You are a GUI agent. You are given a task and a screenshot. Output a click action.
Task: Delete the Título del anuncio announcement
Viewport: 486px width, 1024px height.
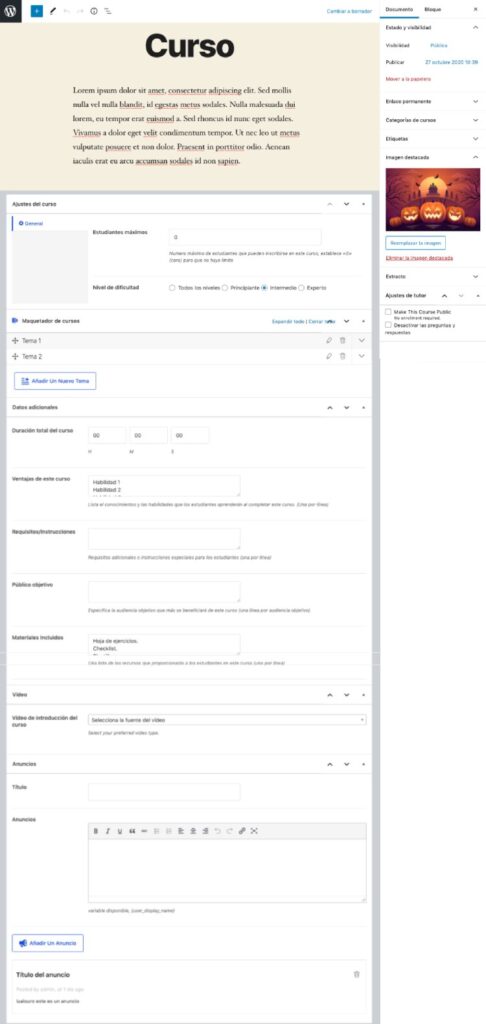click(x=356, y=974)
